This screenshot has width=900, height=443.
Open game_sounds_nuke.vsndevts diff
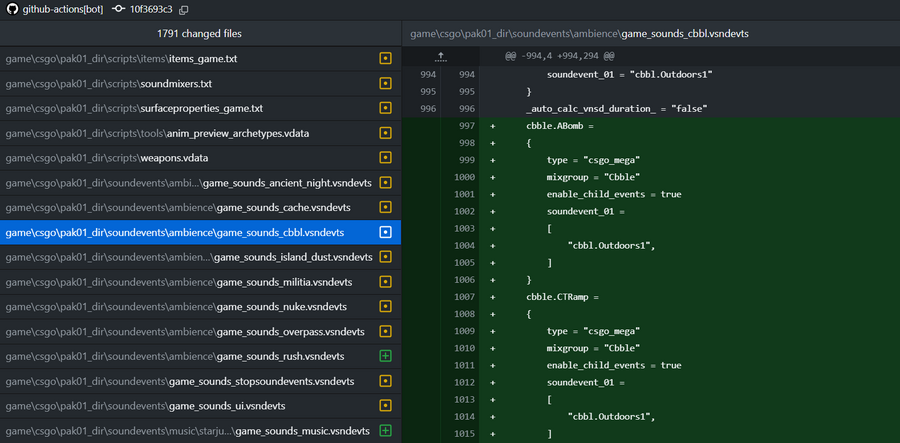pyautogui.click(x=200, y=306)
